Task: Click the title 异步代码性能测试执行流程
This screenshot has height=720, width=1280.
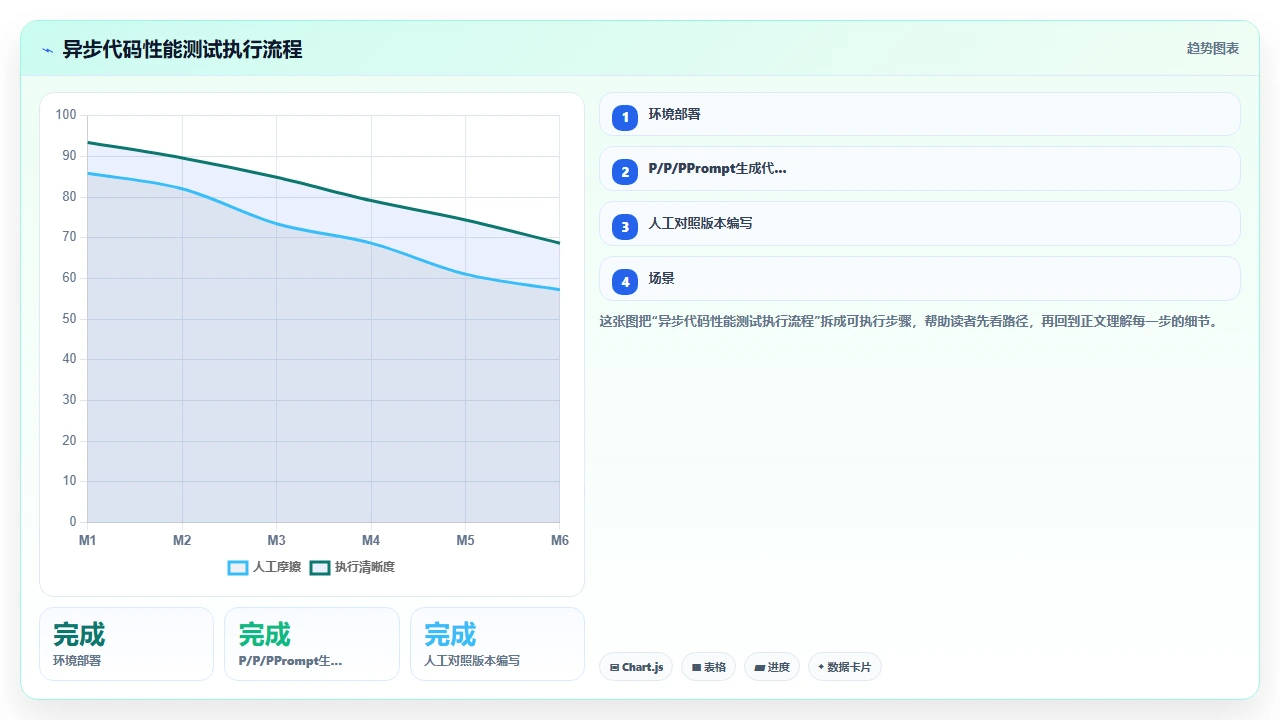Action: click(x=182, y=49)
